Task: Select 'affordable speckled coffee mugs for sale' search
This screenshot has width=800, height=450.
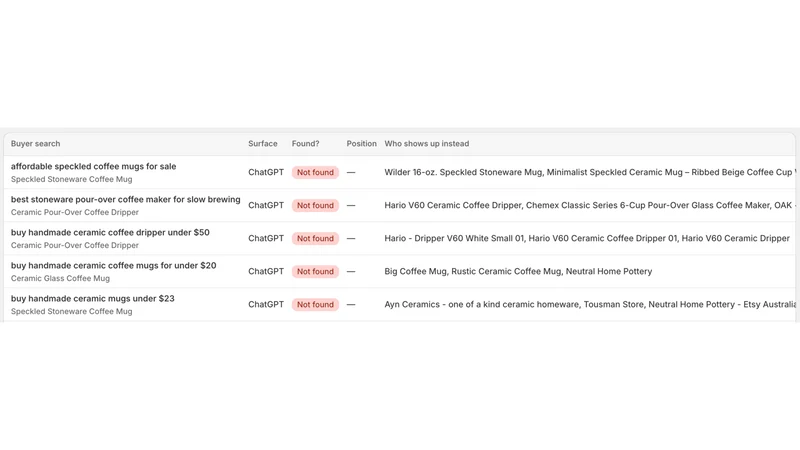Action: coord(93,166)
